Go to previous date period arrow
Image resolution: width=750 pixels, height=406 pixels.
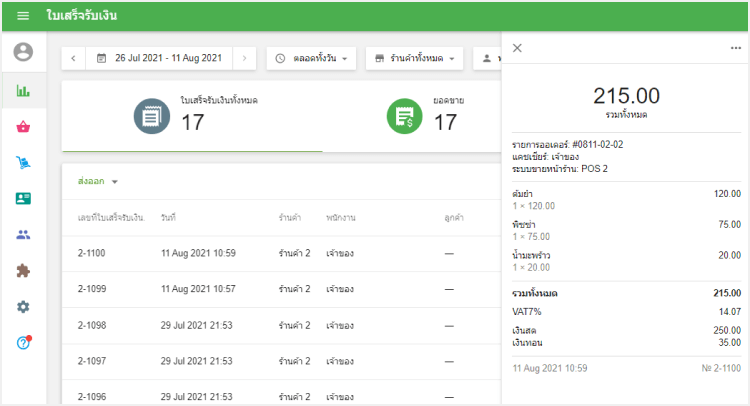tap(73, 59)
